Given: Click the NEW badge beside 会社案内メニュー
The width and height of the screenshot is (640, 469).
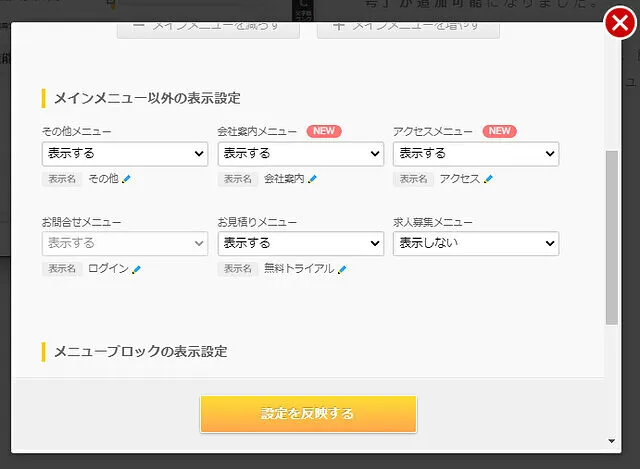Looking at the screenshot, I should (324, 131).
